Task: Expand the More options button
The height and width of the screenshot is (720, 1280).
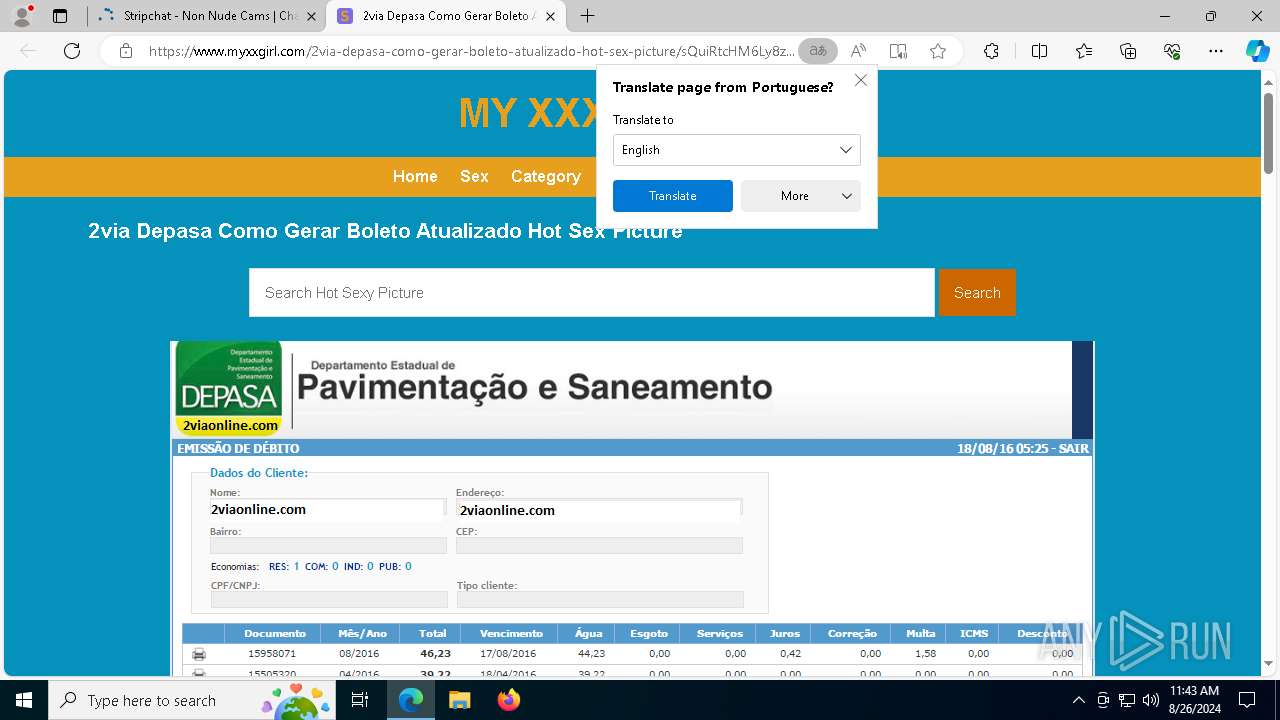Action: point(801,196)
